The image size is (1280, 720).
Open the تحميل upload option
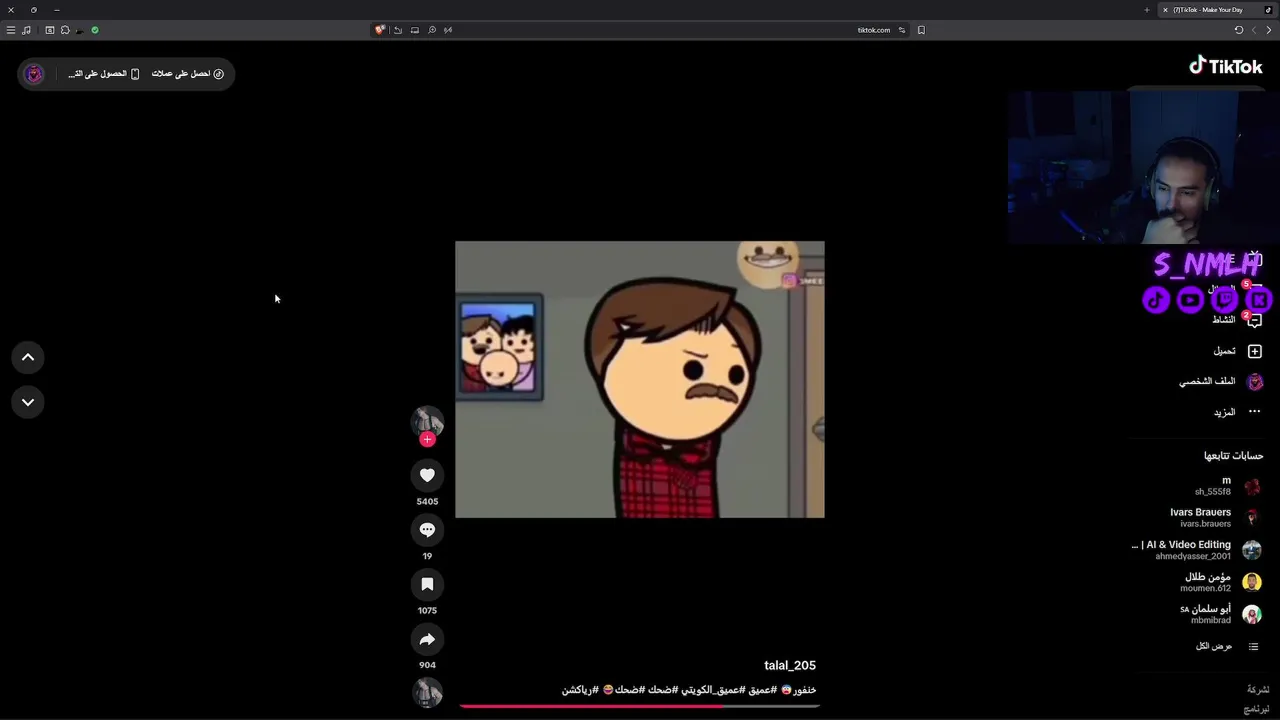1237,351
